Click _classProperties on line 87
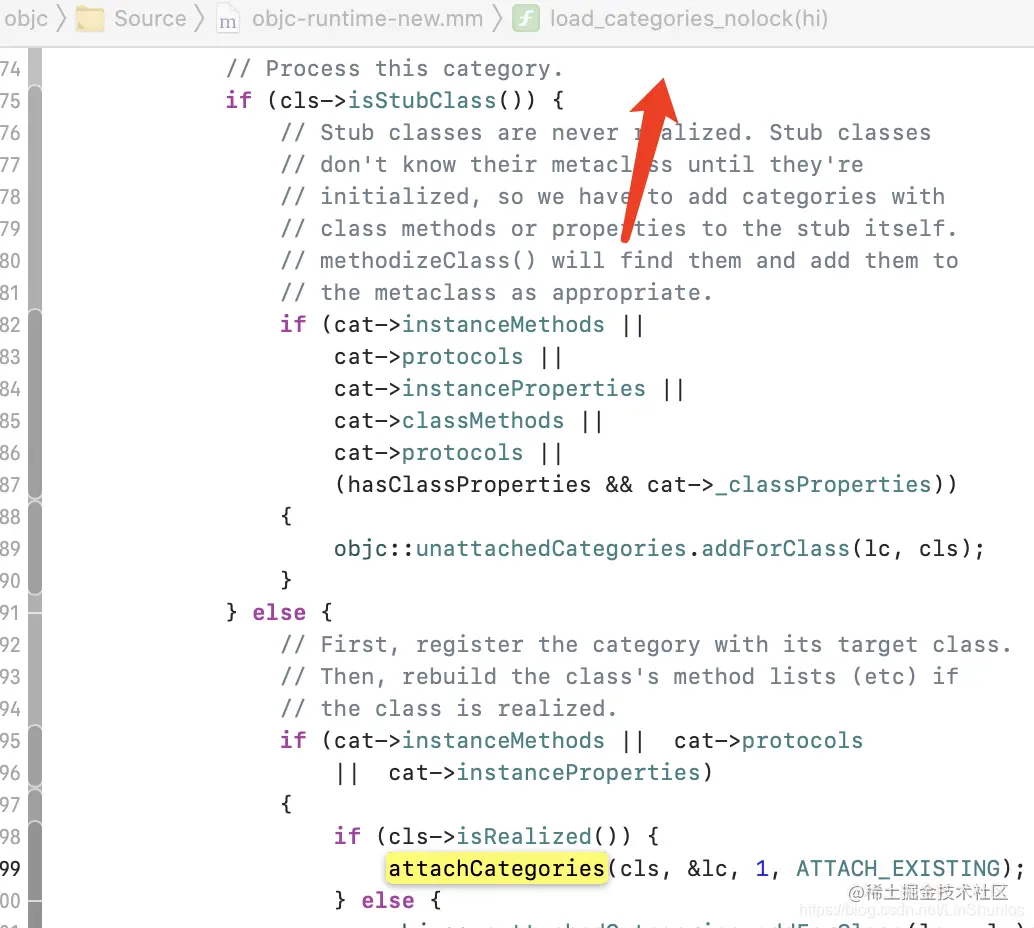 [x=823, y=485]
